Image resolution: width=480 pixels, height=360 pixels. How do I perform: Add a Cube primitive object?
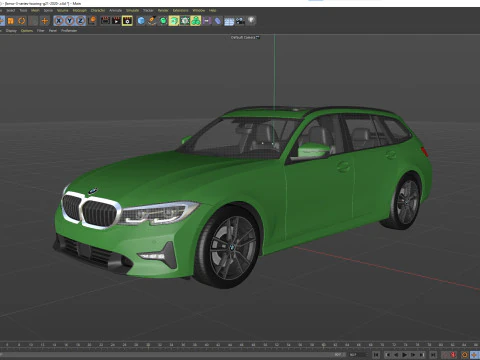coord(141,21)
